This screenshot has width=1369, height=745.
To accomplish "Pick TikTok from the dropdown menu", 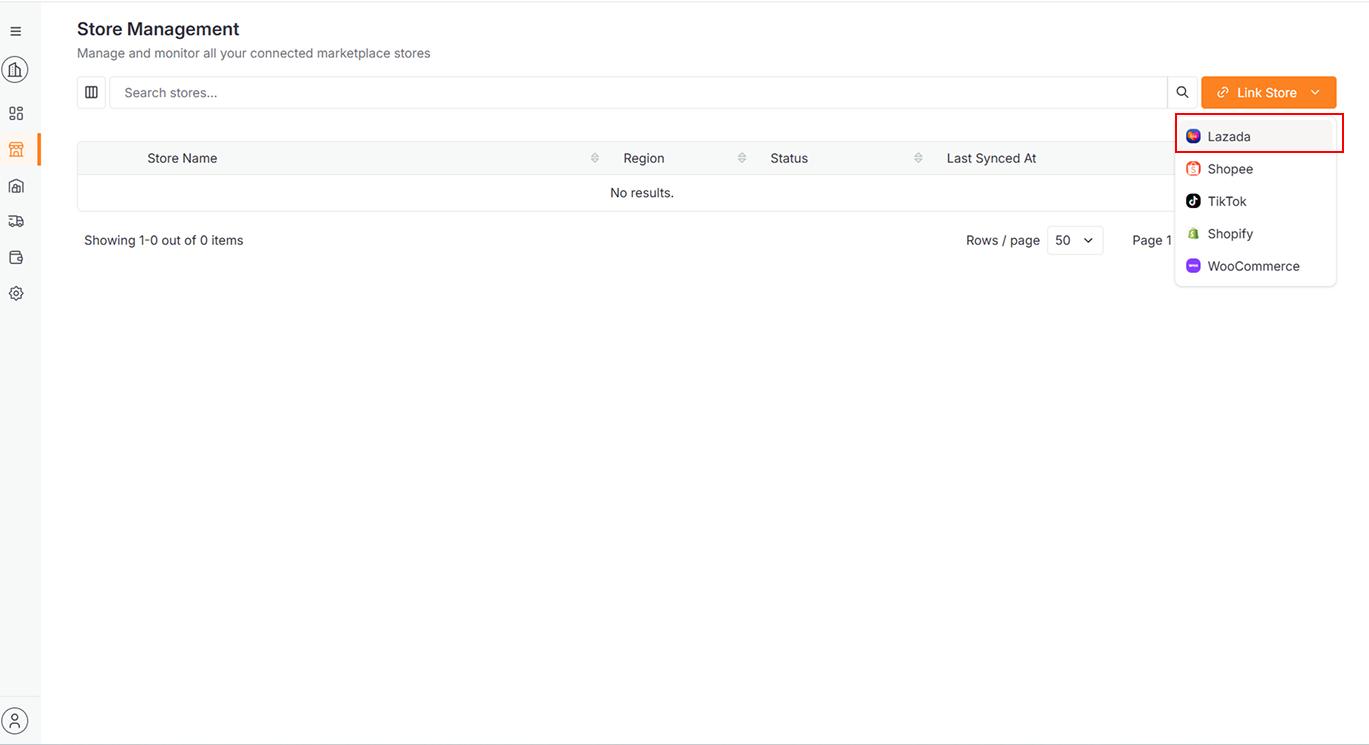I will point(1227,202).
